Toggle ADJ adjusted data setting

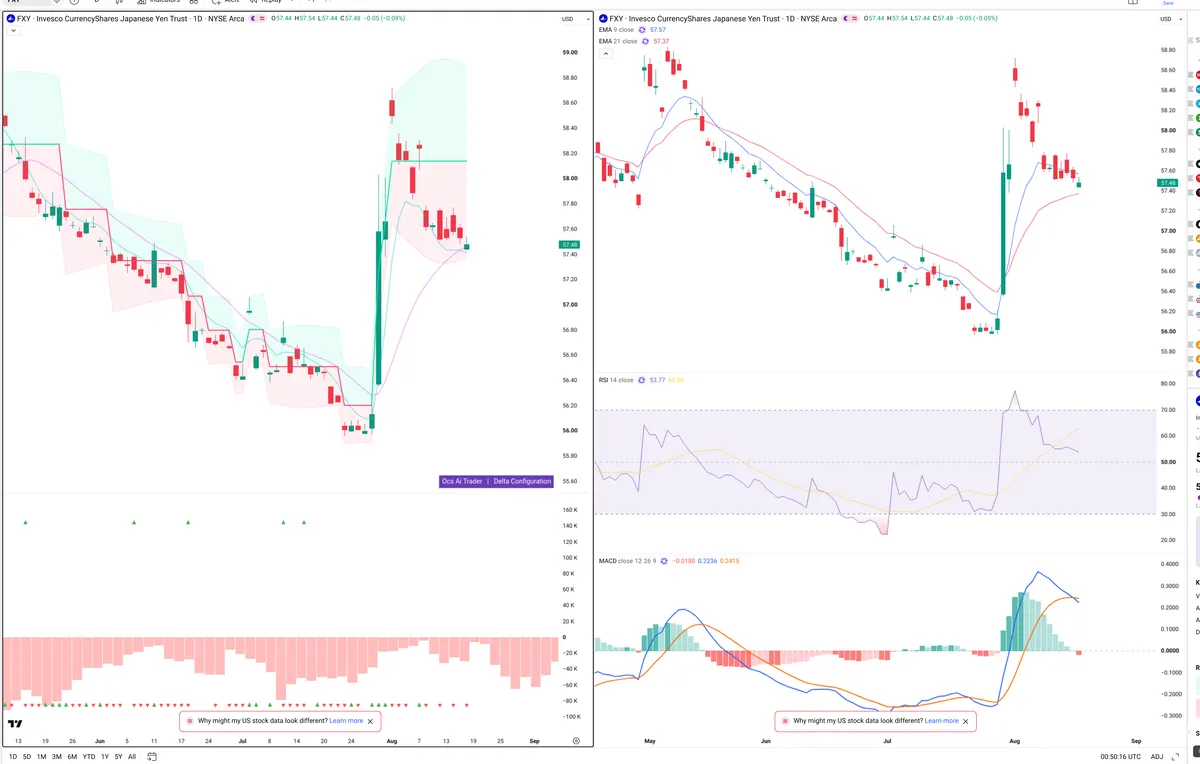(1157, 757)
